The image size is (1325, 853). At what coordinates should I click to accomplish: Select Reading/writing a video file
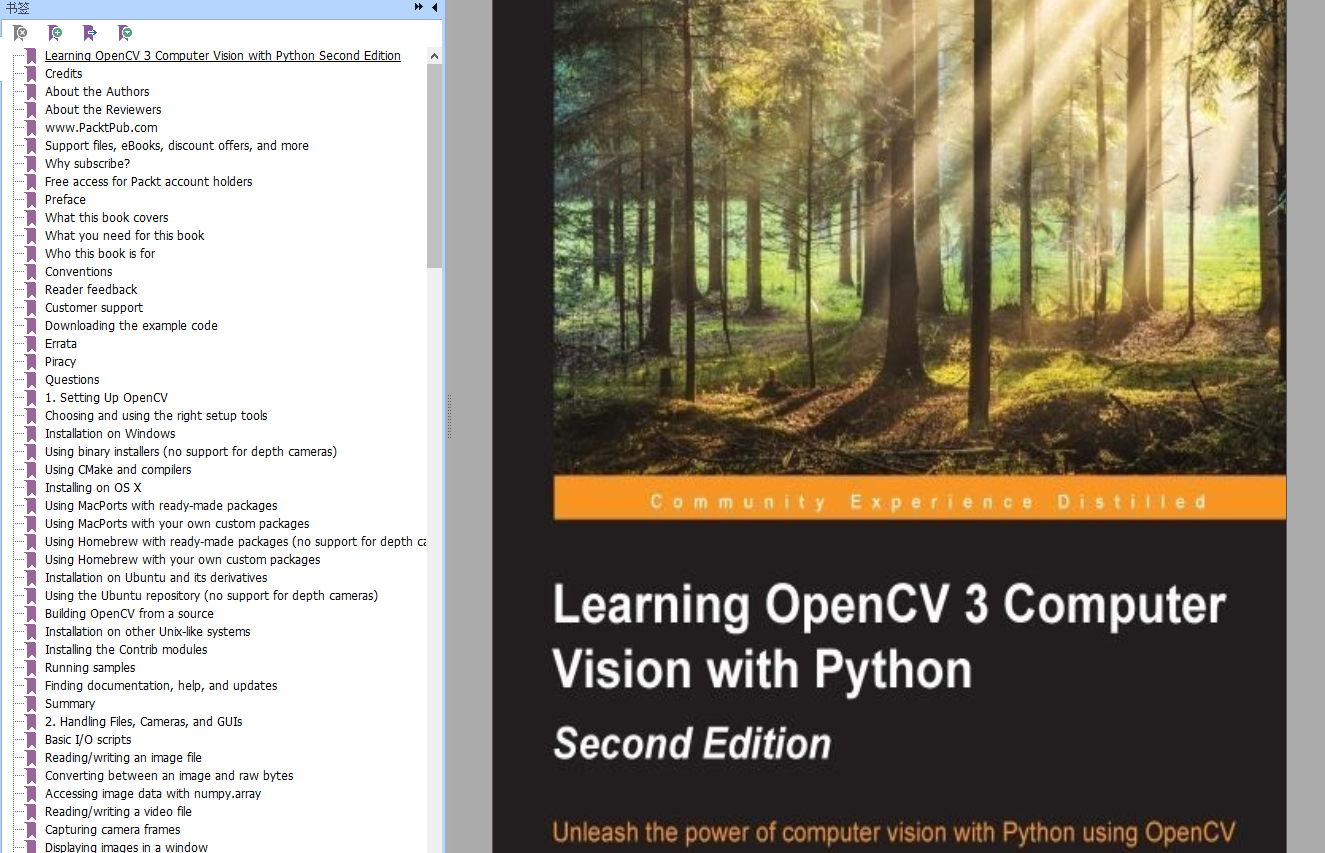118,812
